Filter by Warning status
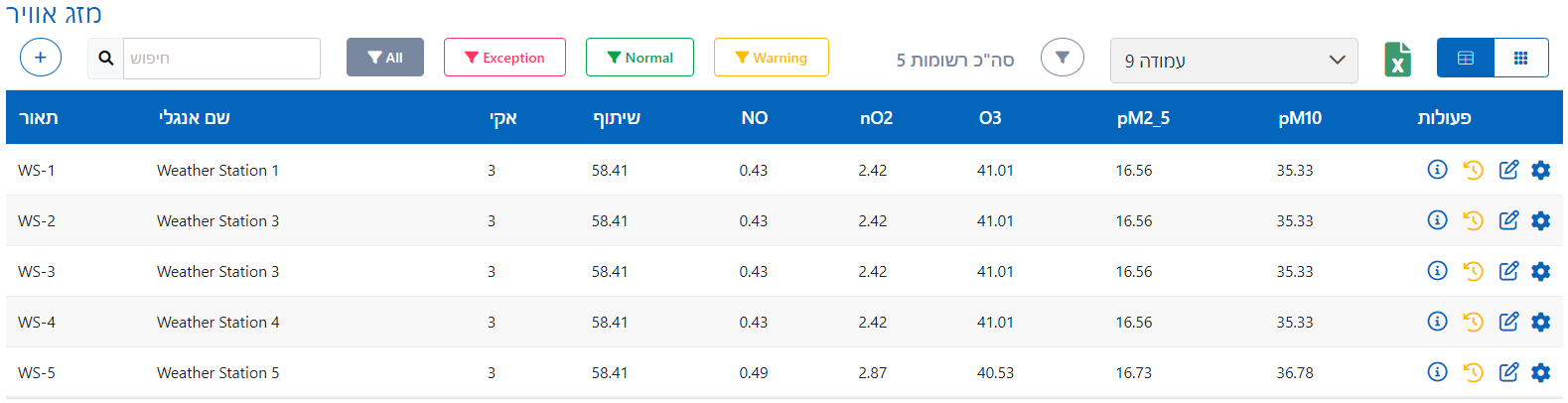Screen dimensions: 1568x403 click(x=771, y=58)
